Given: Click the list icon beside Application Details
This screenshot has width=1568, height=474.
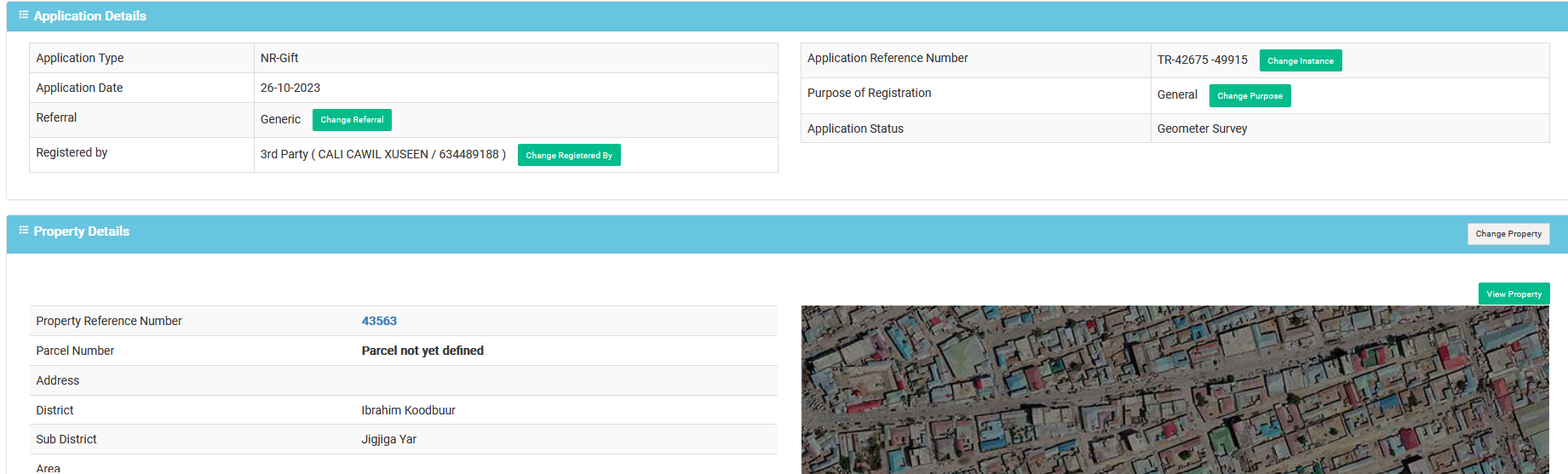Looking at the screenshot, I should (24, 15).
